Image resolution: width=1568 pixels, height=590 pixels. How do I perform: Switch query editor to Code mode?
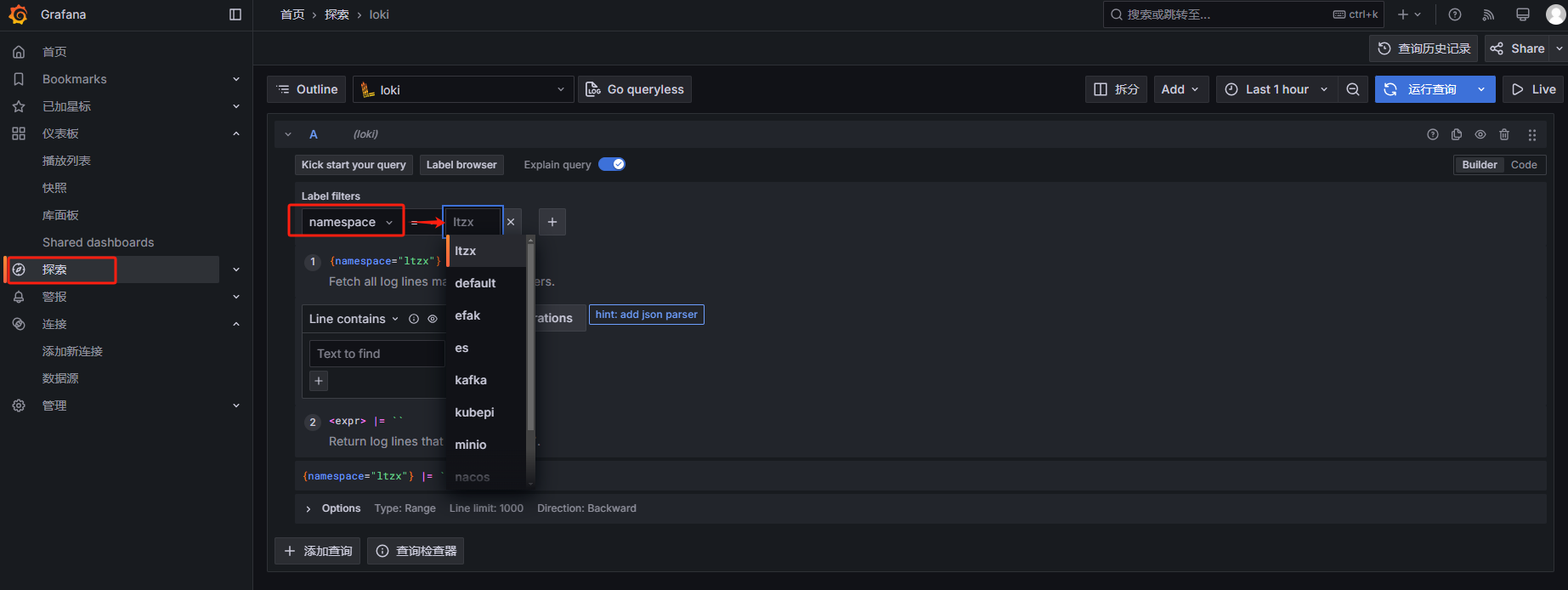1524,165
